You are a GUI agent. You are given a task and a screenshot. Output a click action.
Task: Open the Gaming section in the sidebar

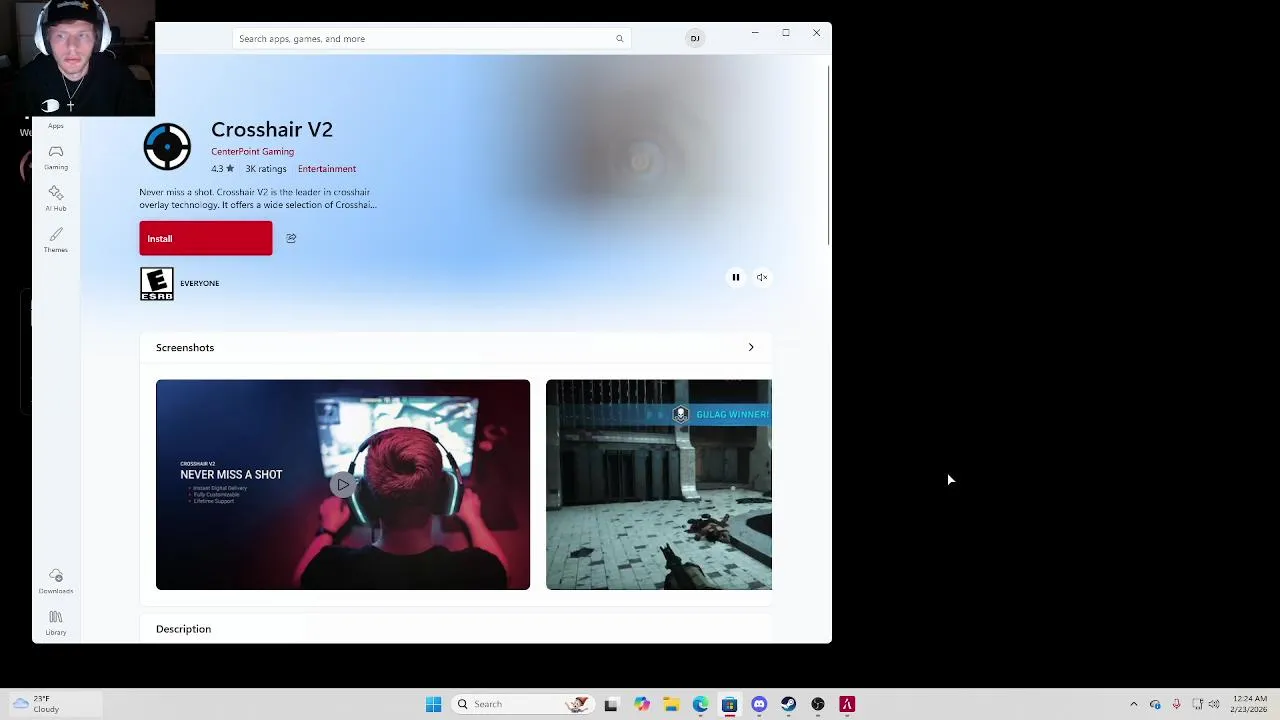[x=56, y=157]
